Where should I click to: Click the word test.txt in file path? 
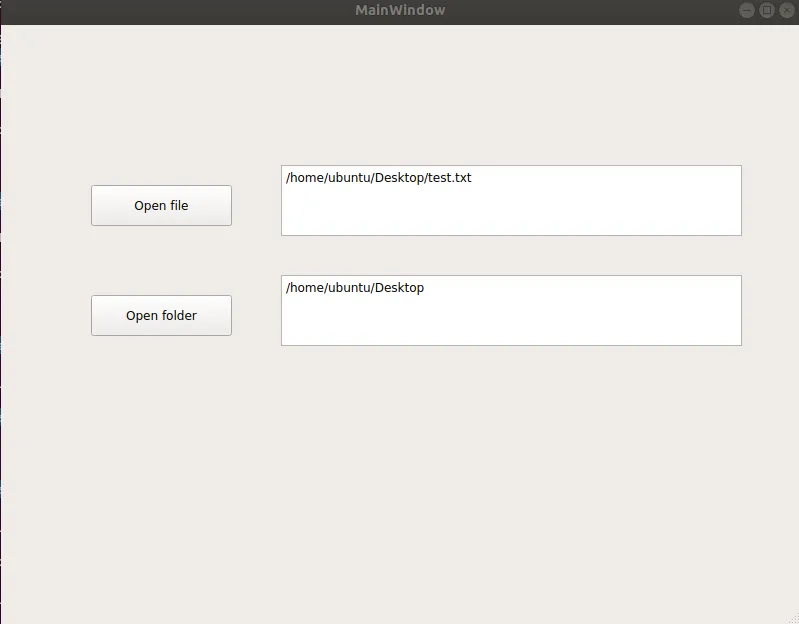[449, 178]
